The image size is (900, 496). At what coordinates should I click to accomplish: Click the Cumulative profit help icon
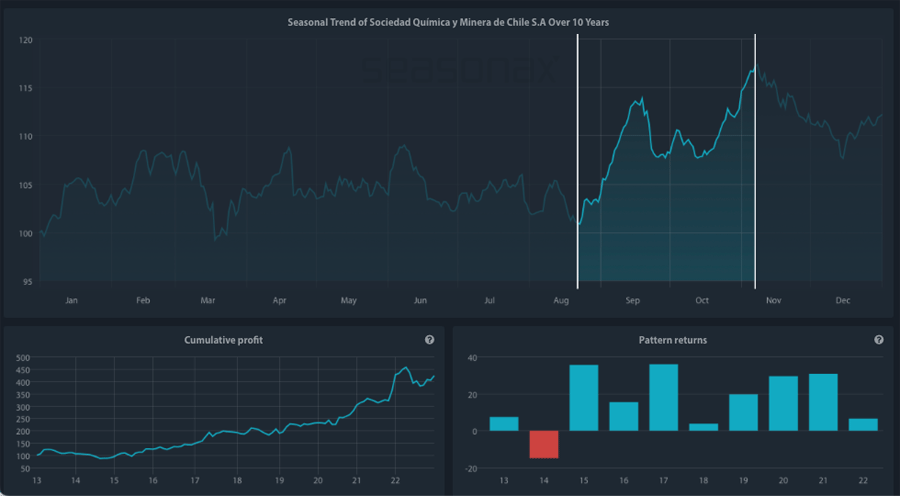pos(429,340)
